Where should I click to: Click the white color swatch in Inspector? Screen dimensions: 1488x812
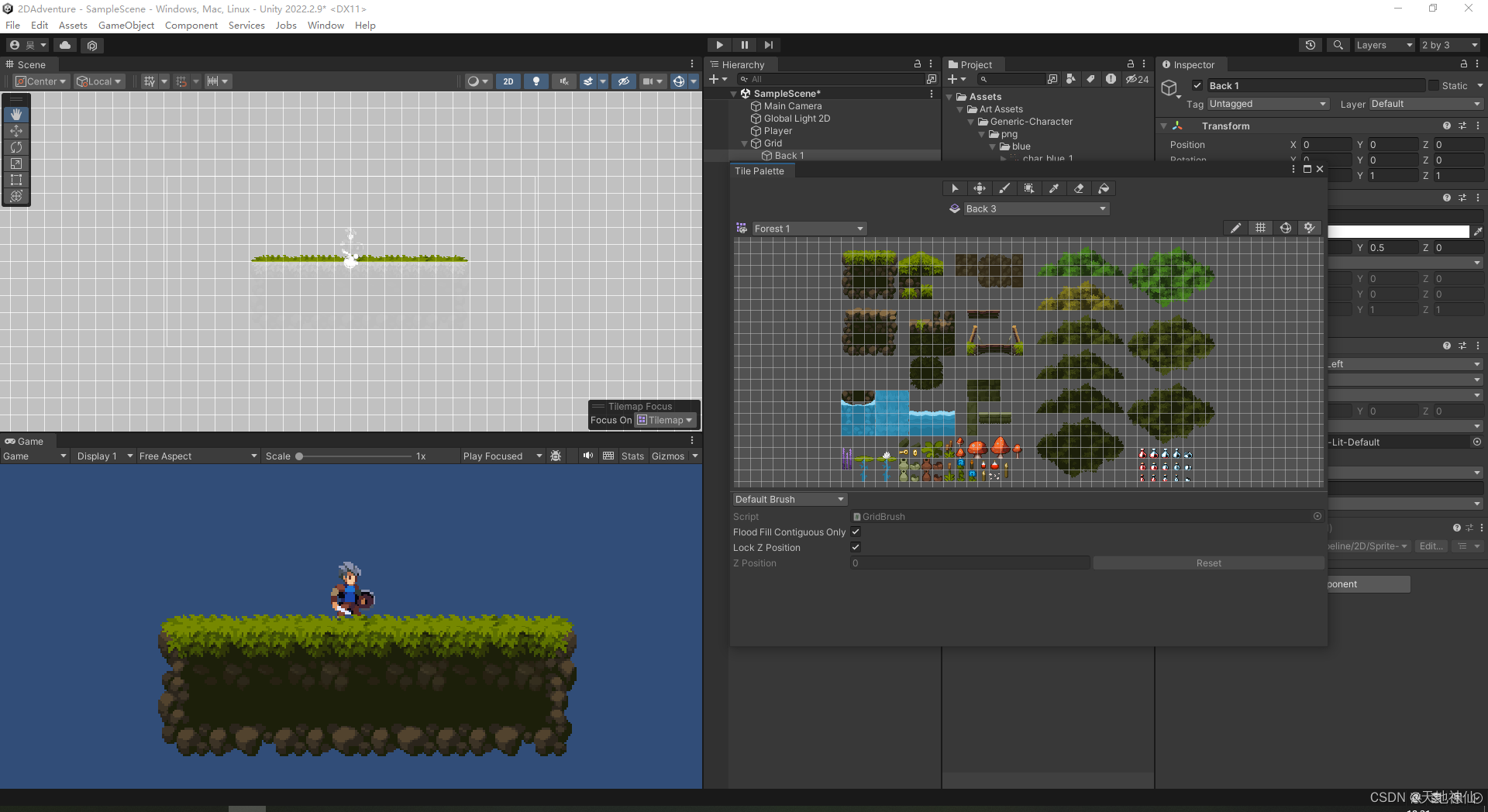1399,232
